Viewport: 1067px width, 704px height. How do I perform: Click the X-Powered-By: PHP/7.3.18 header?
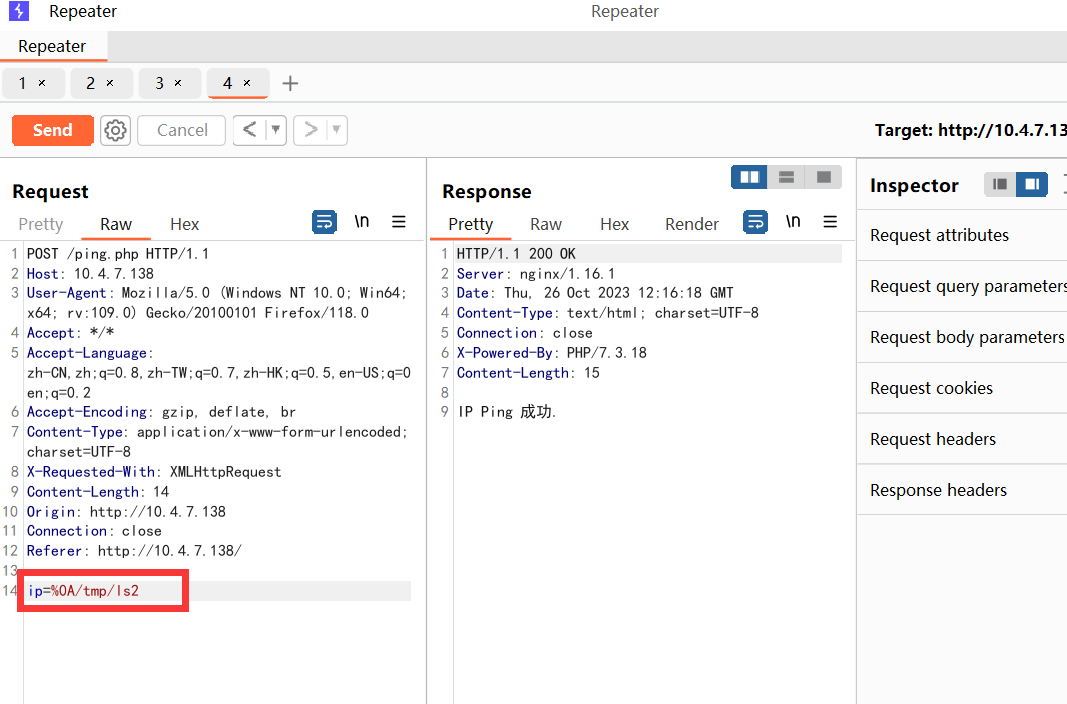pyautogui.click(x=551, y=352)
